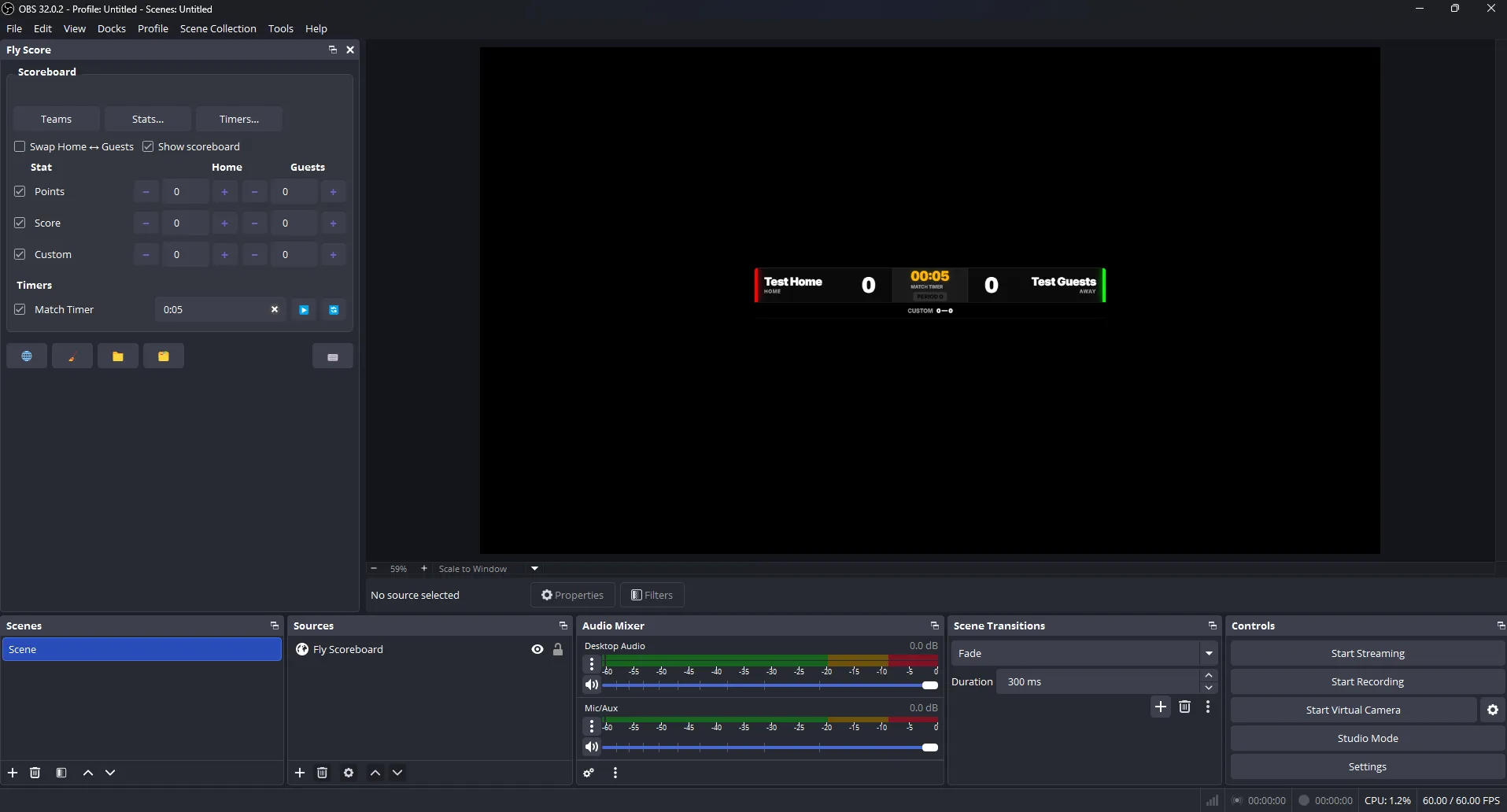Open source properties gear in Sources toolbar

(x=349, y=773)
